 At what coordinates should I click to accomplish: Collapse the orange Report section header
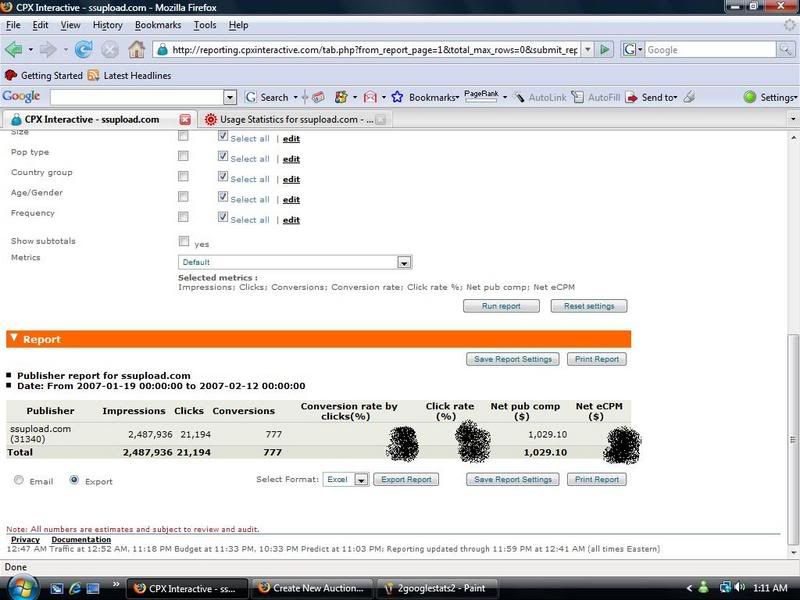14,339
